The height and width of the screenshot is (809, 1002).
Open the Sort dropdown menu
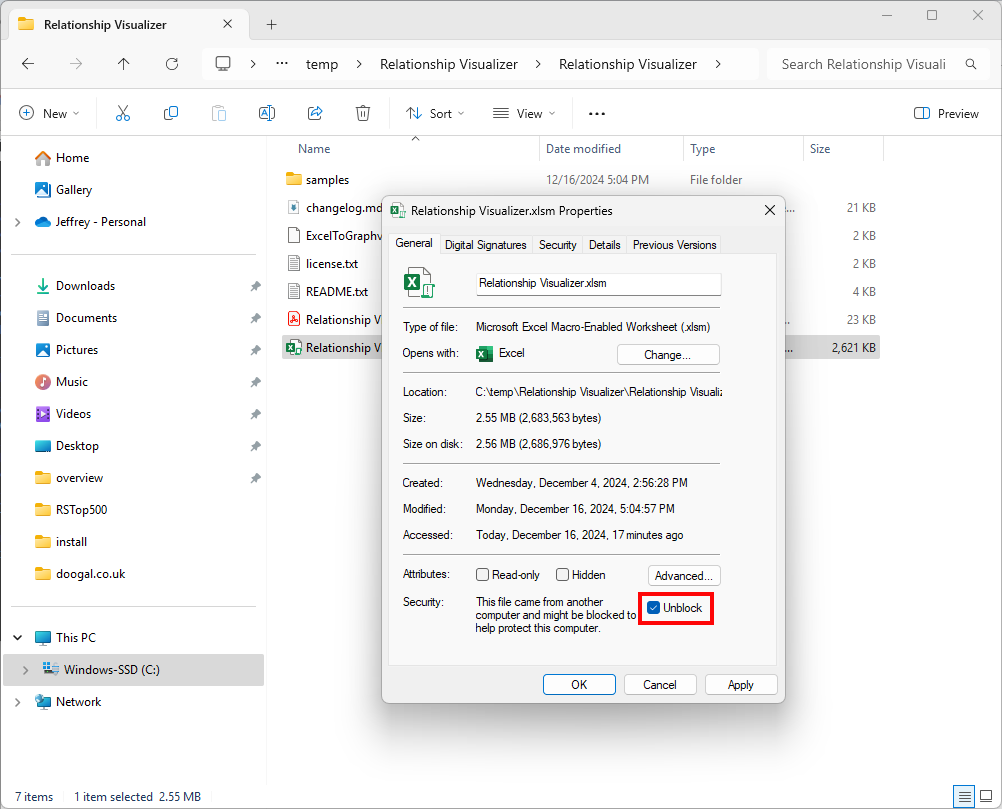click(435, 114)
